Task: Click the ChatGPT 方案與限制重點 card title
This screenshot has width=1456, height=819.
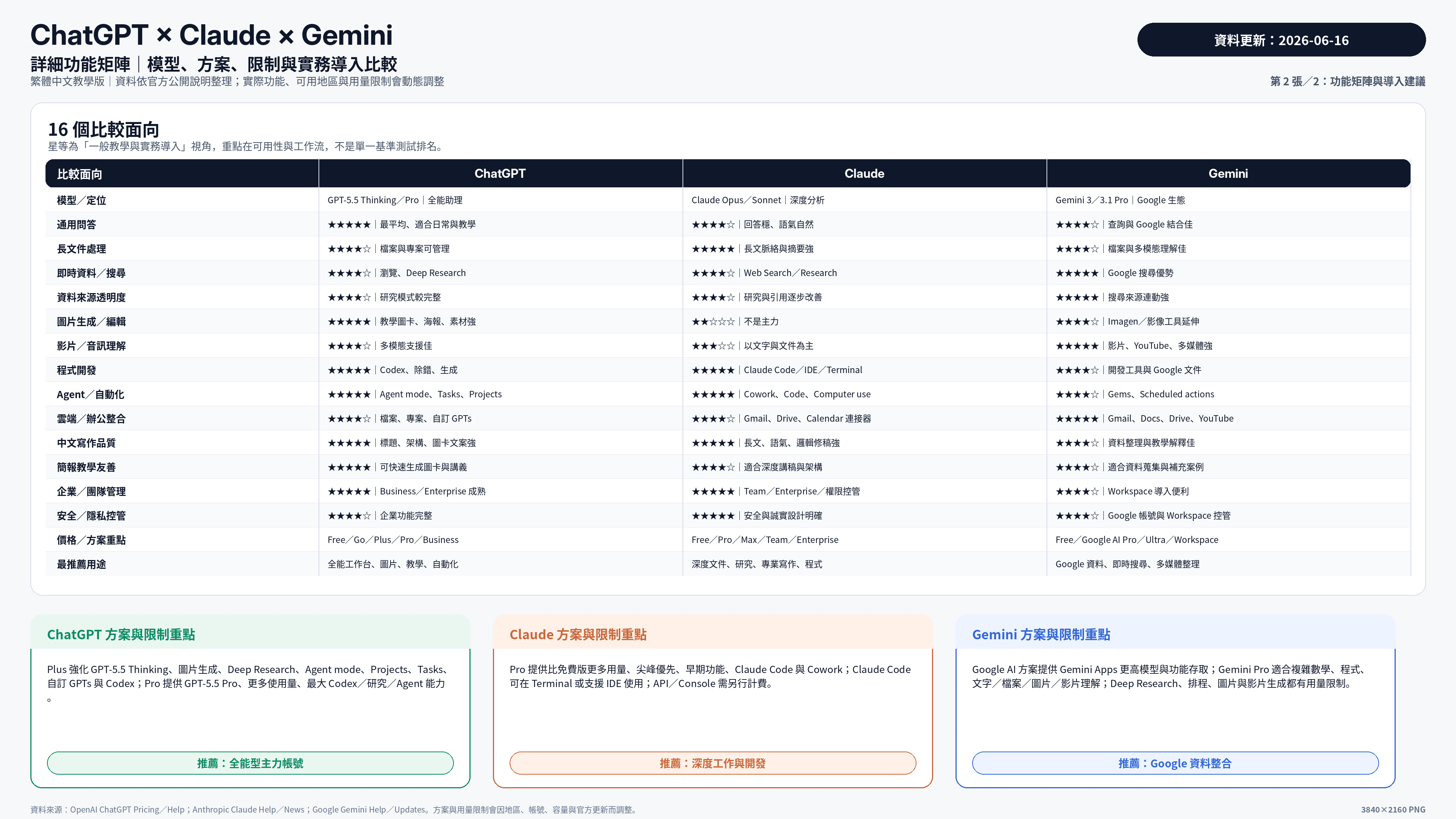Action: (x=121, y=634)
